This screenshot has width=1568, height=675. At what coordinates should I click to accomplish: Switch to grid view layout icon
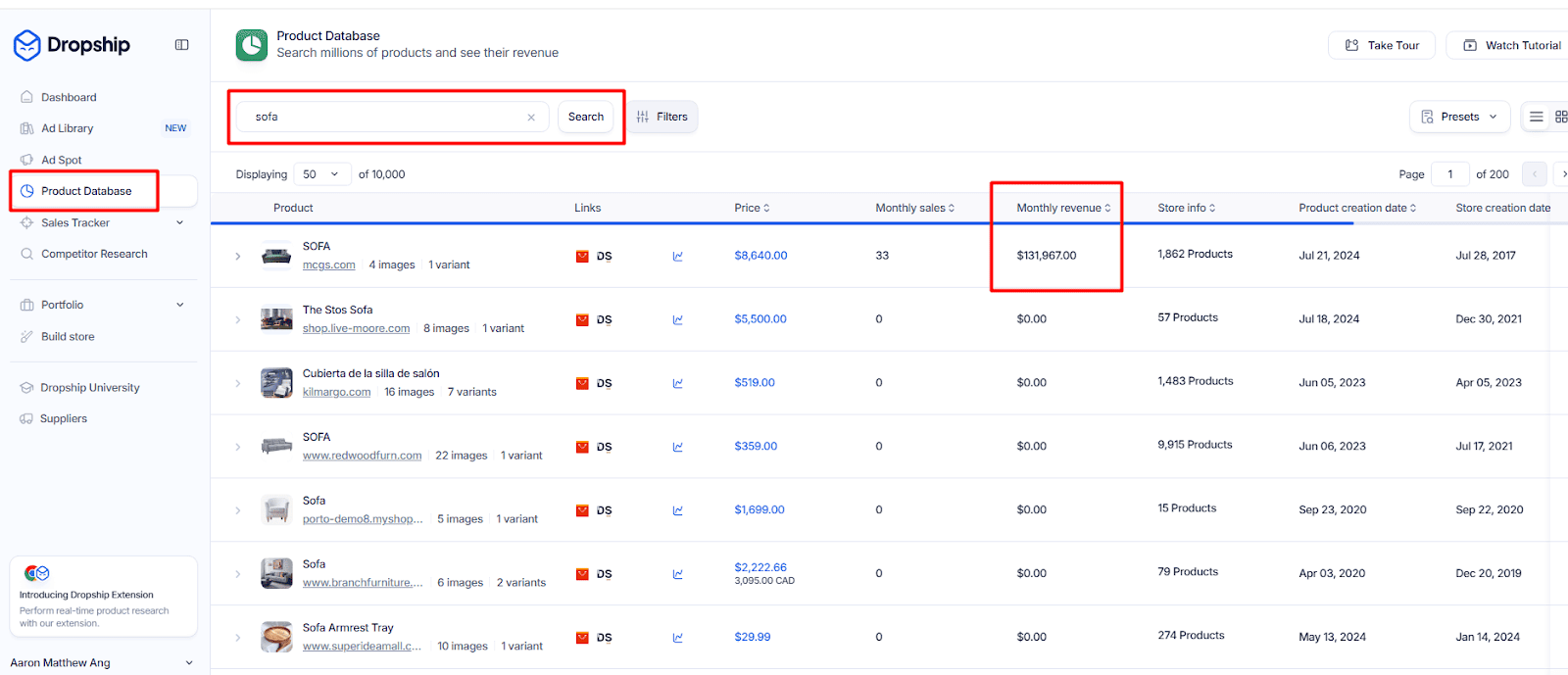1560,117
